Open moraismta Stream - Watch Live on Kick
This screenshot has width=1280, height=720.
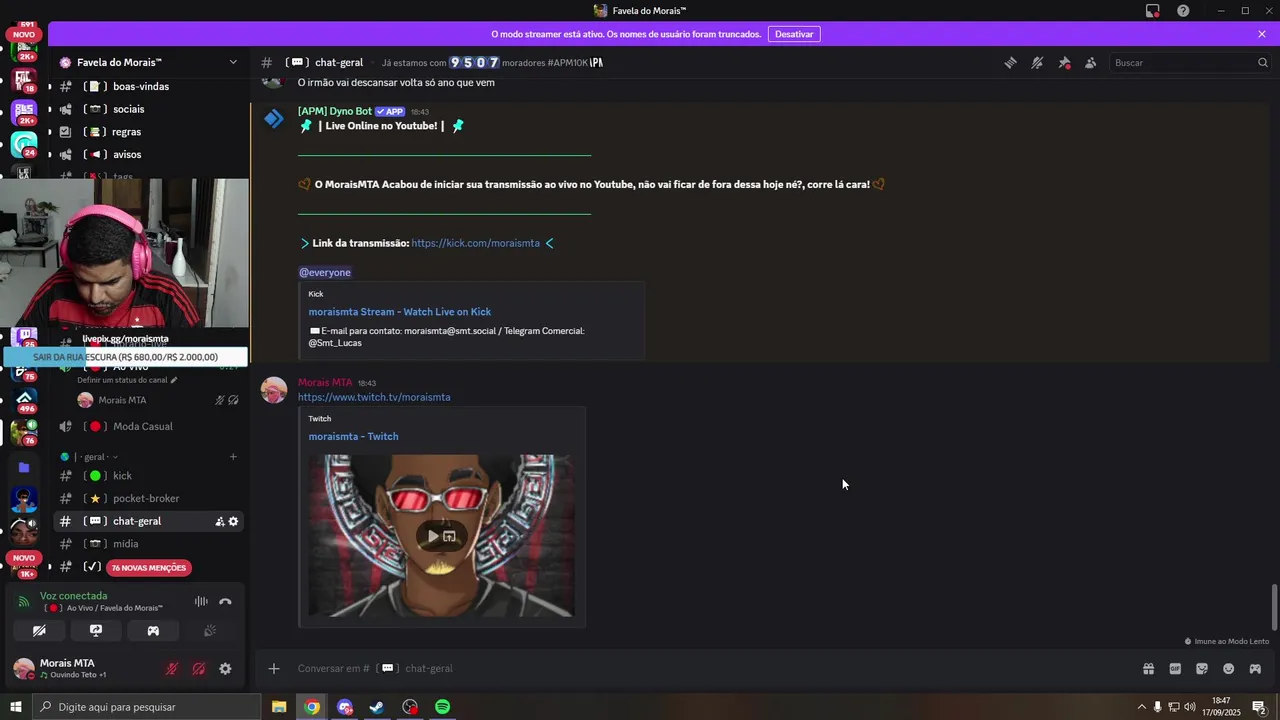coord(399,312)
